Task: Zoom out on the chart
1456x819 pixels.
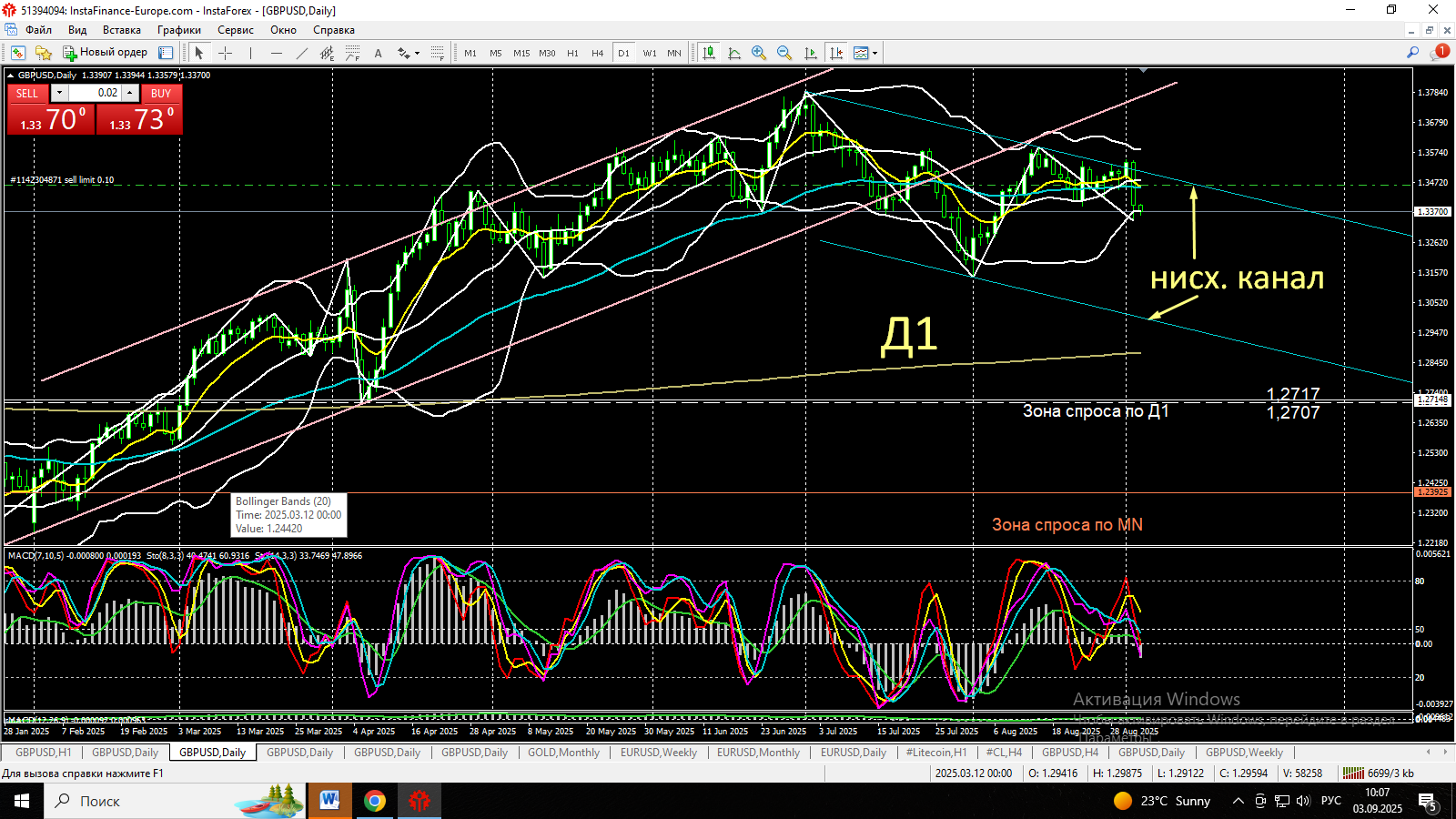Action: (x=784, y=53)
